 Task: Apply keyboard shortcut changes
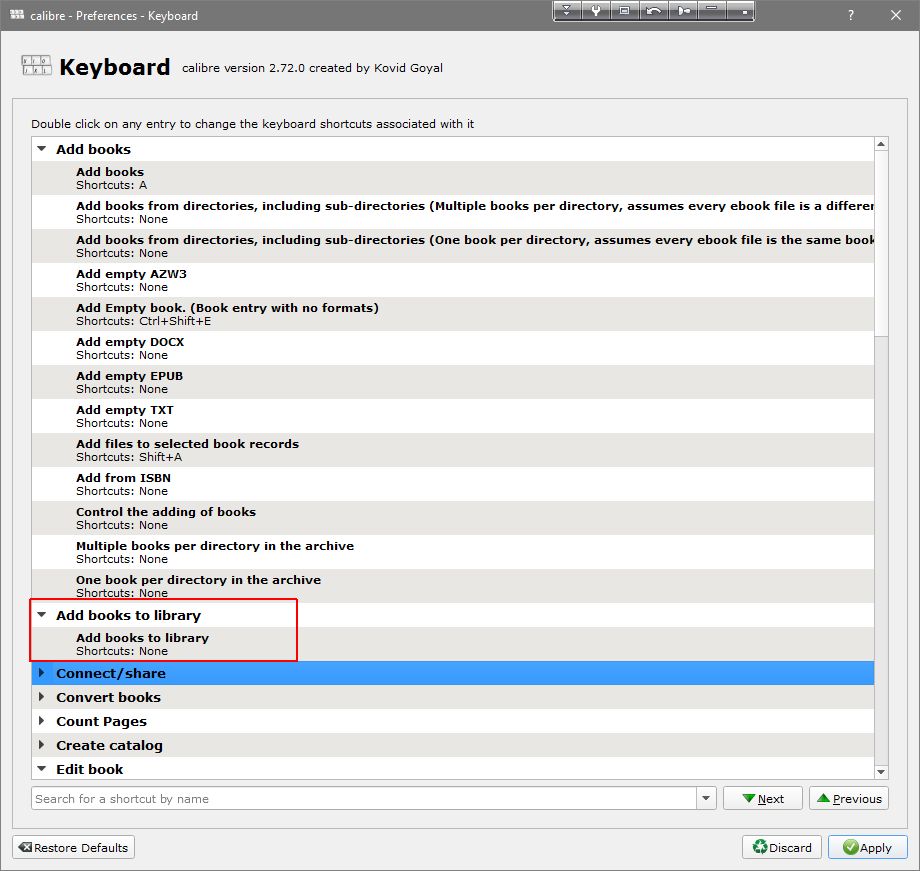[867, 847]
